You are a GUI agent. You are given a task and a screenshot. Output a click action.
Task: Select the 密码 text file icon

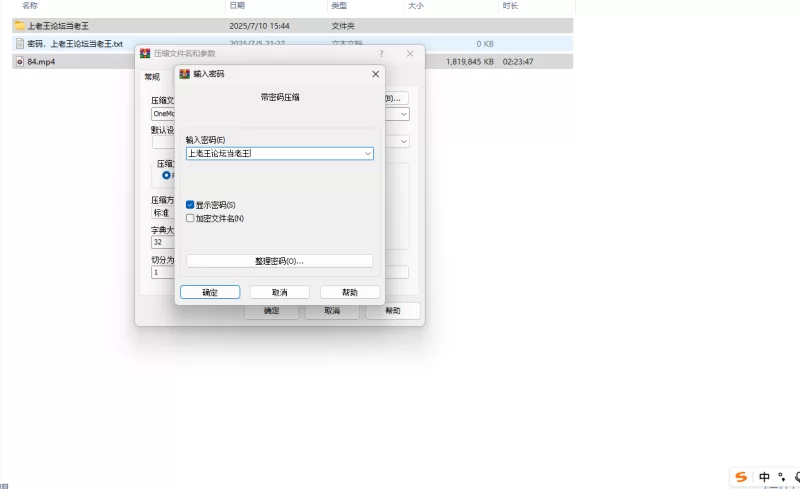pyautogui.click(x=19, y=44)
